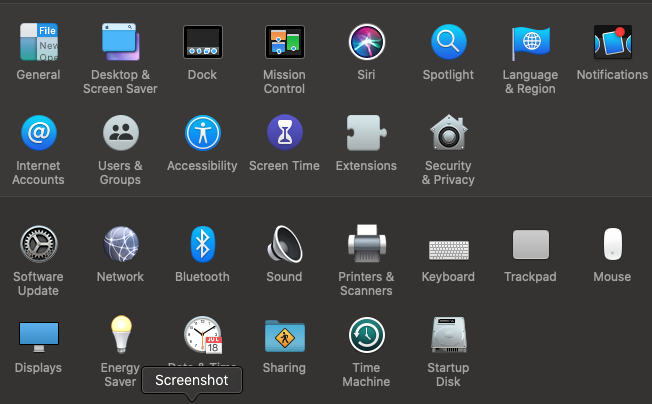Open Date & Time clock icon
This screenshot has height=404, width=652.
pyautogui.click(x=203, y=335)
